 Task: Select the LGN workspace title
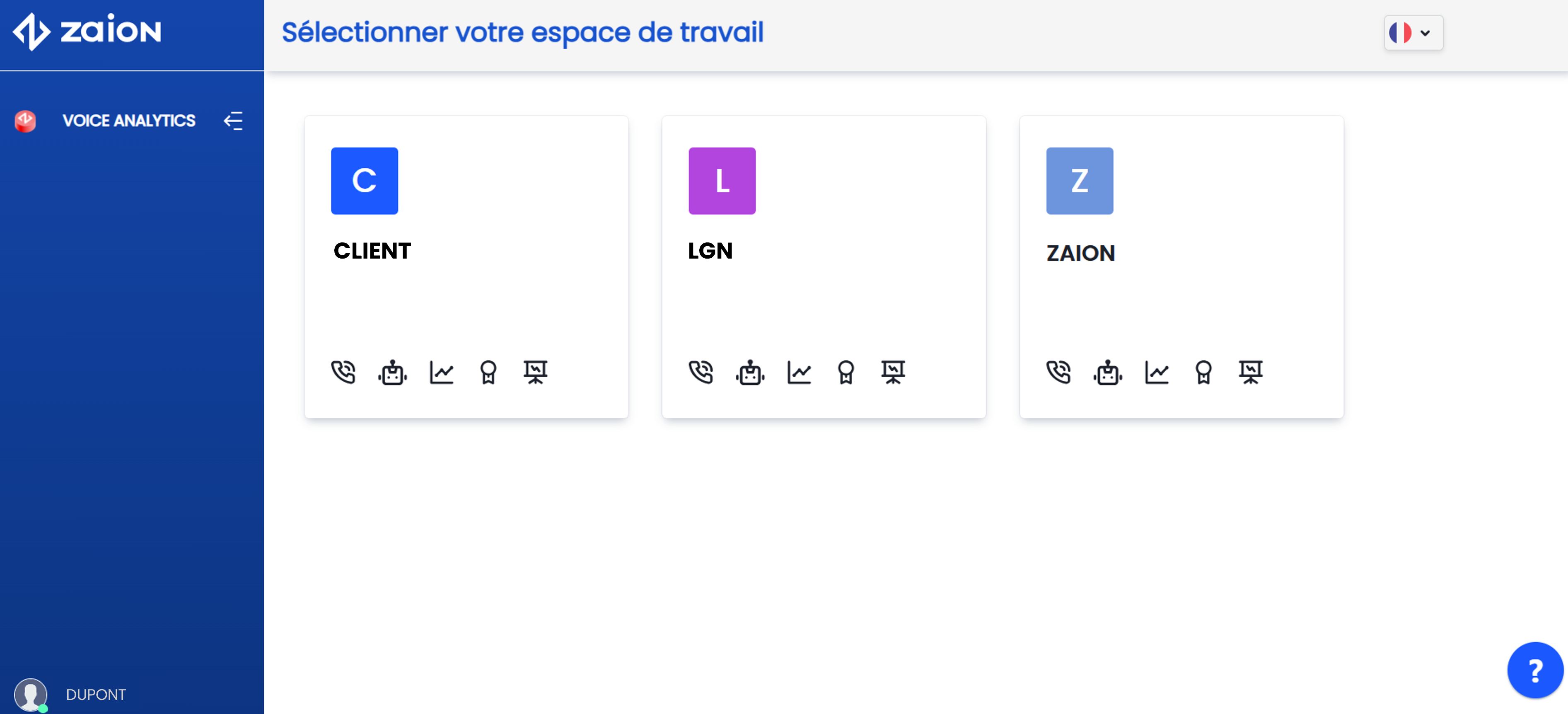(x=710, y=251)
